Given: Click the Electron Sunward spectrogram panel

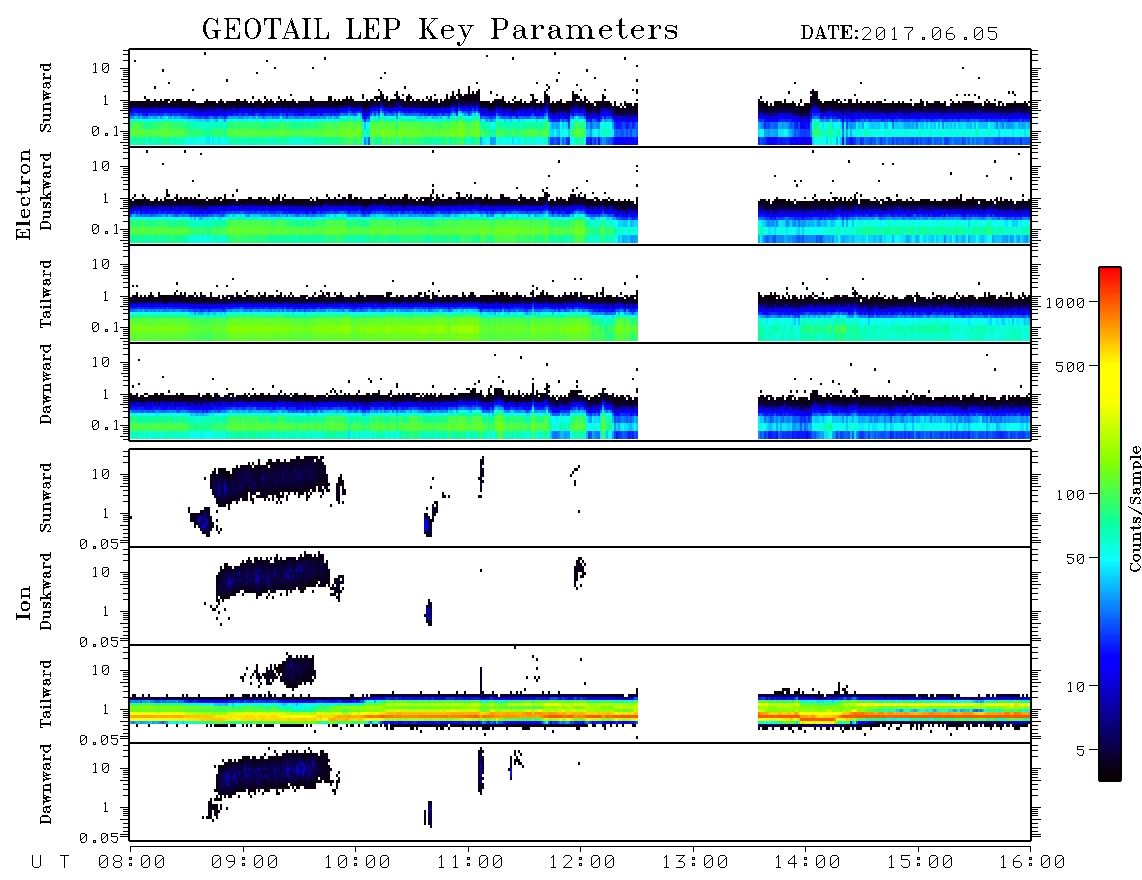Looking at the screenshot, I should click(x=580, y=98).
